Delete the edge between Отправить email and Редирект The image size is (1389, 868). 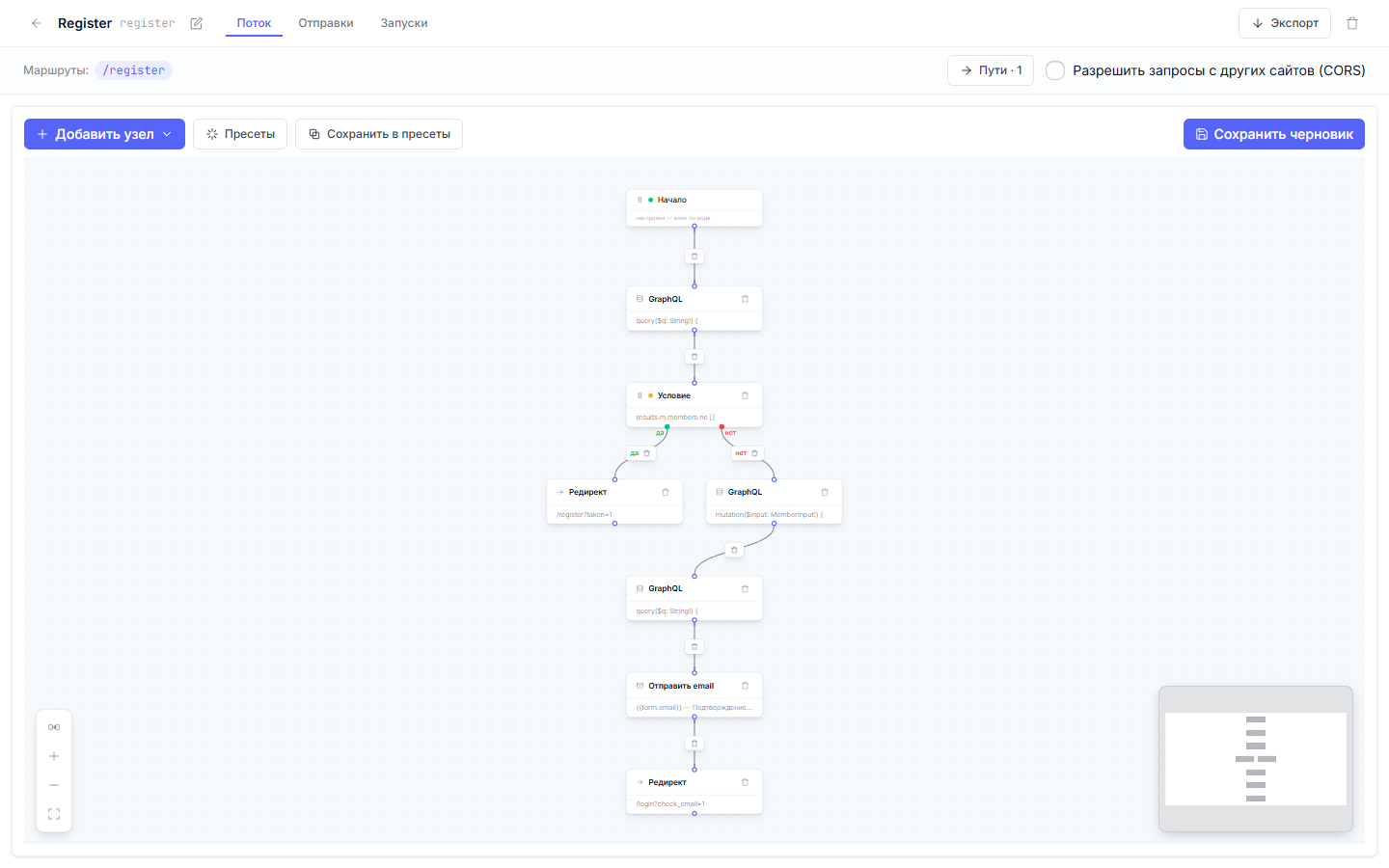point(694,744)
